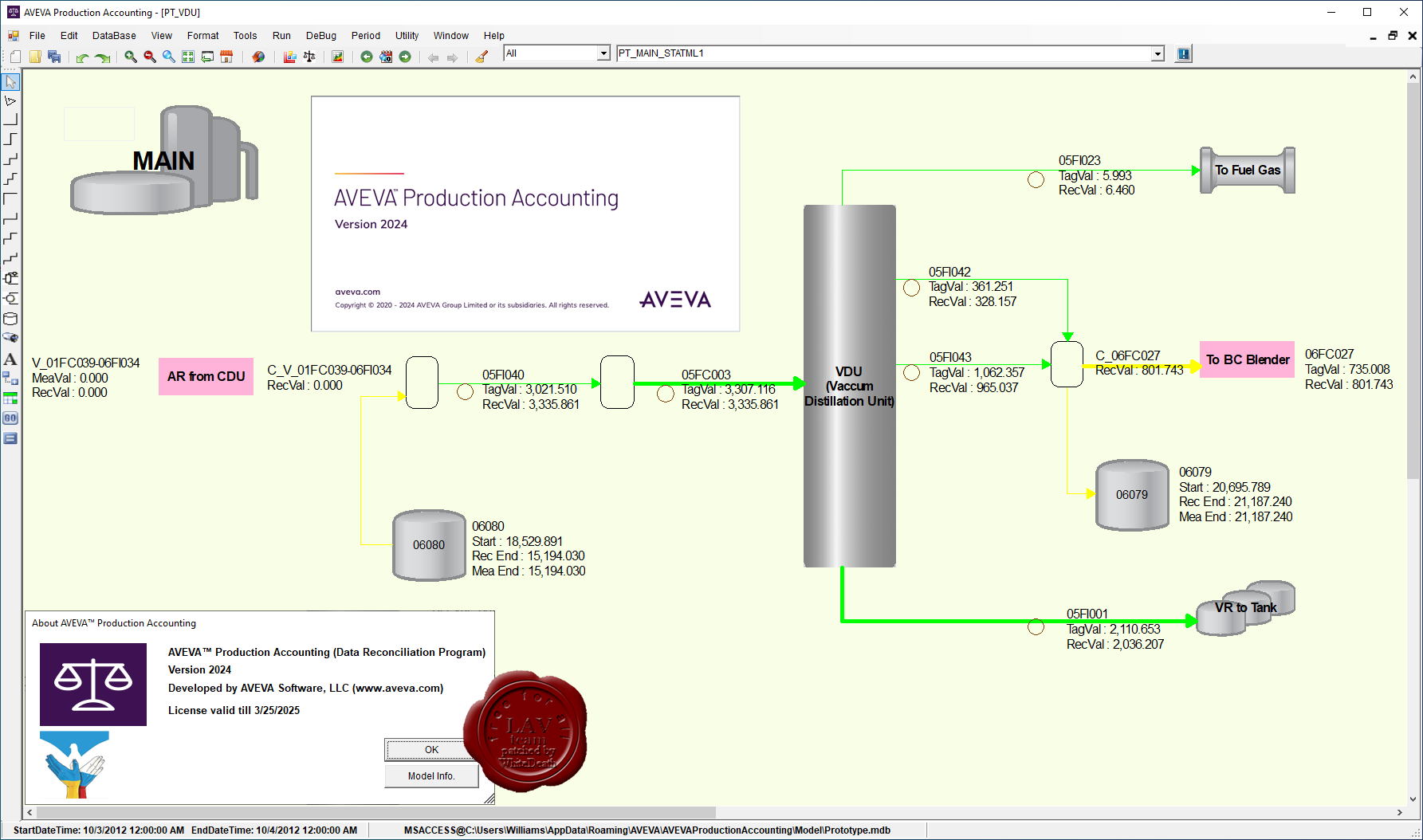Open the File menu

tap(37, 36)
